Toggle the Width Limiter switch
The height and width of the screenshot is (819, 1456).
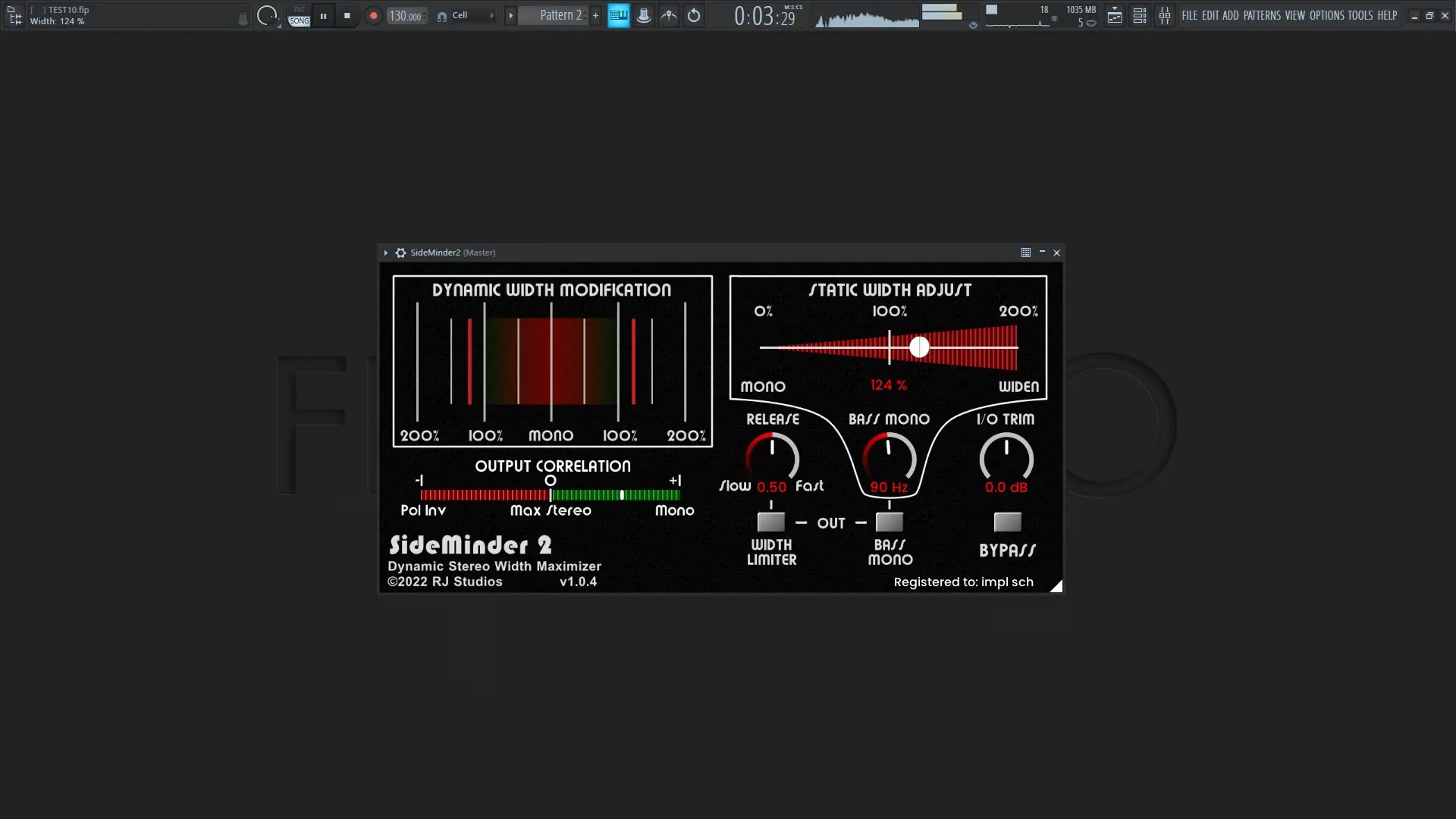[x=771, y=521]
